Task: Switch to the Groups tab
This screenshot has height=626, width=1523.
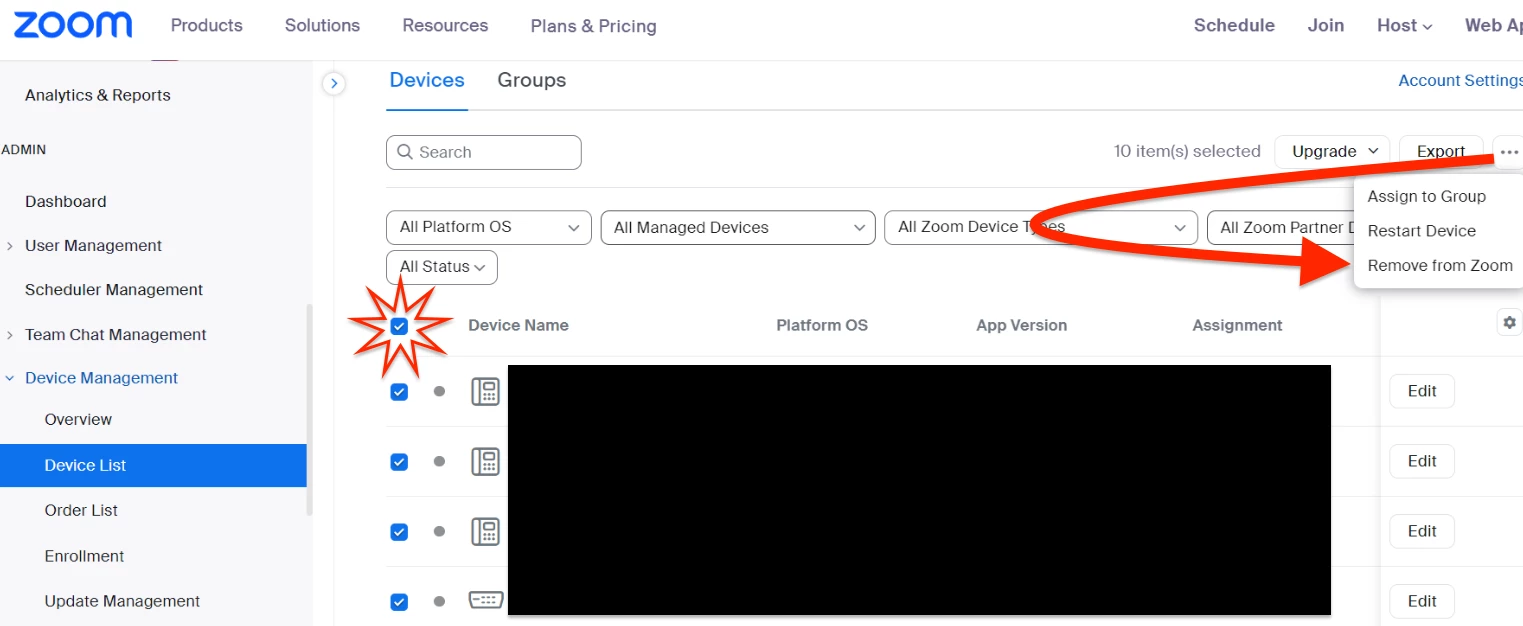Action: (532, 80)
